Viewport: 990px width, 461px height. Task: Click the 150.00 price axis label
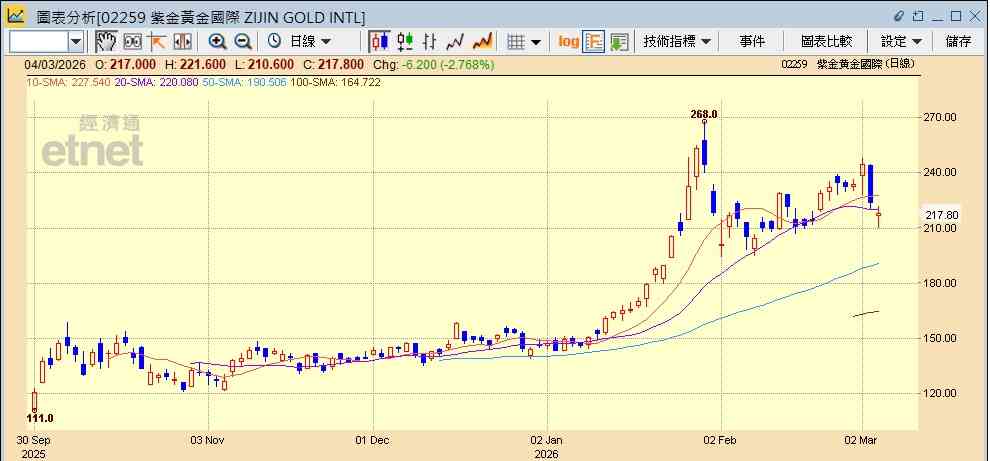[940, 338]
